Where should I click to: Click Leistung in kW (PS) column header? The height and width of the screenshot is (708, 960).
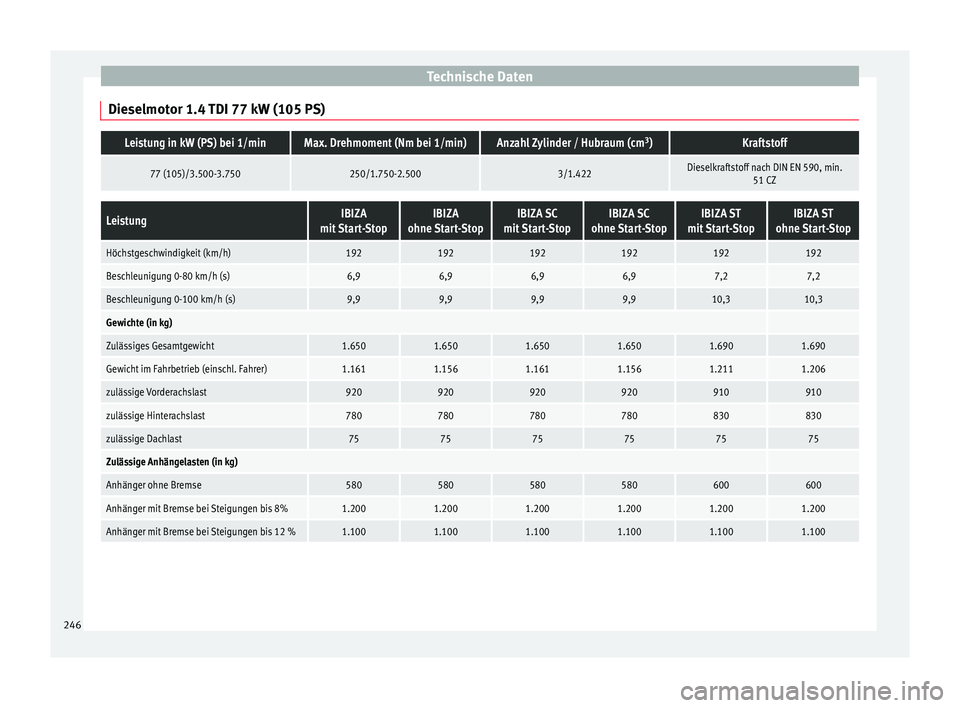click(195, 143)
